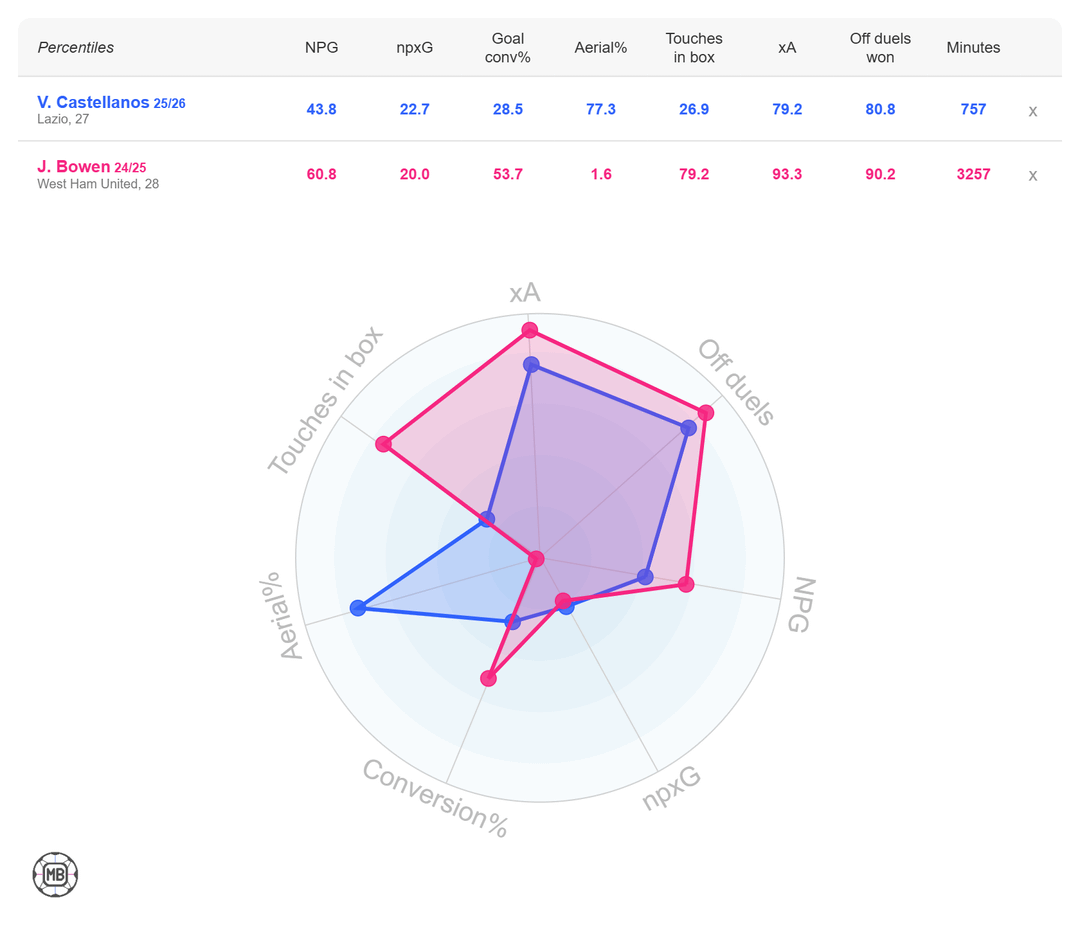1080x945 pixels.
Task: Click the Aerial% column header
Action: click(601, 48)
